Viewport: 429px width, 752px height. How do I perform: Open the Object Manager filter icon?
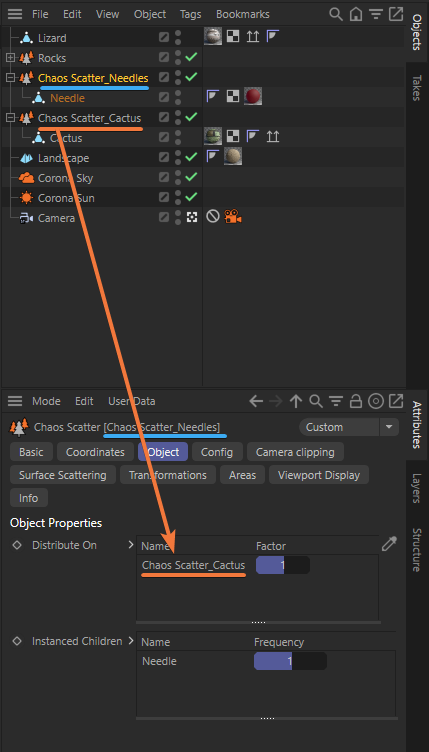376,14
